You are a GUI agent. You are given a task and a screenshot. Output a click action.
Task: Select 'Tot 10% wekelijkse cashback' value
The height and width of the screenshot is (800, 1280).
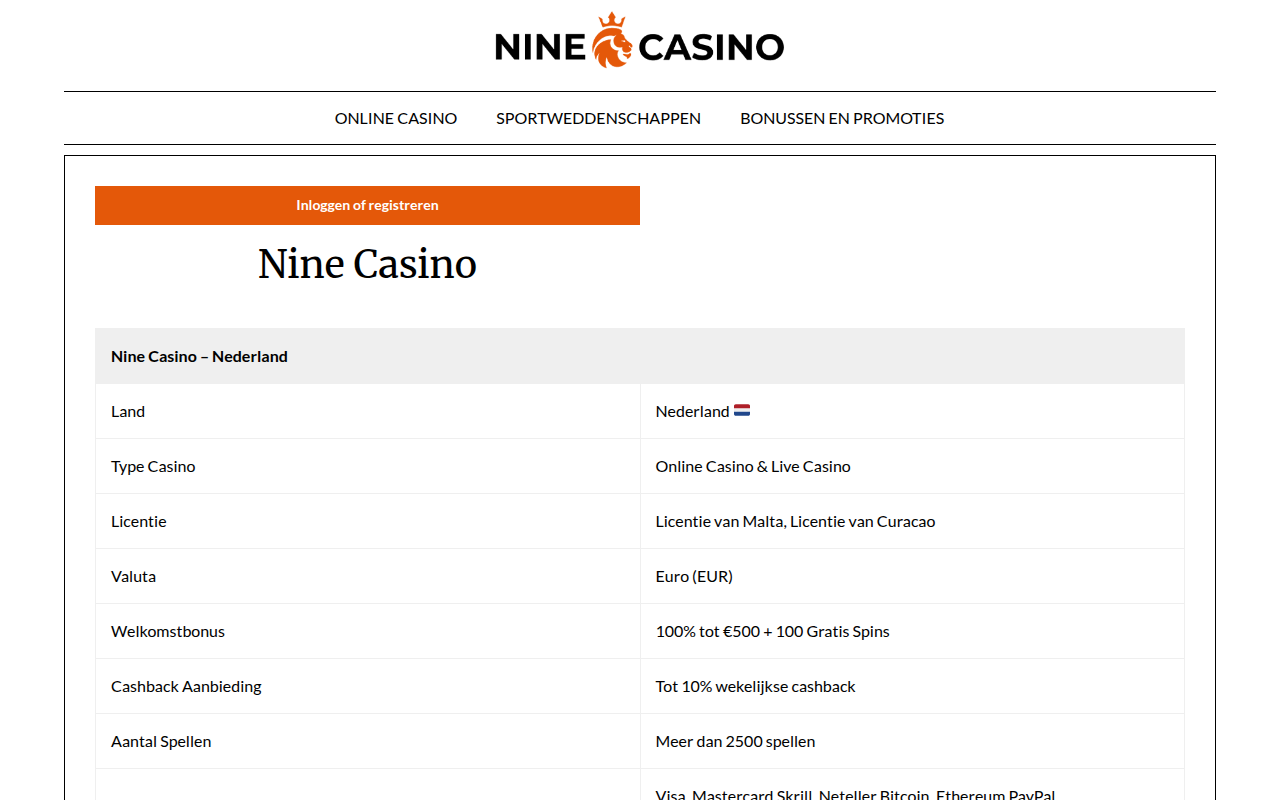(756, 686)
